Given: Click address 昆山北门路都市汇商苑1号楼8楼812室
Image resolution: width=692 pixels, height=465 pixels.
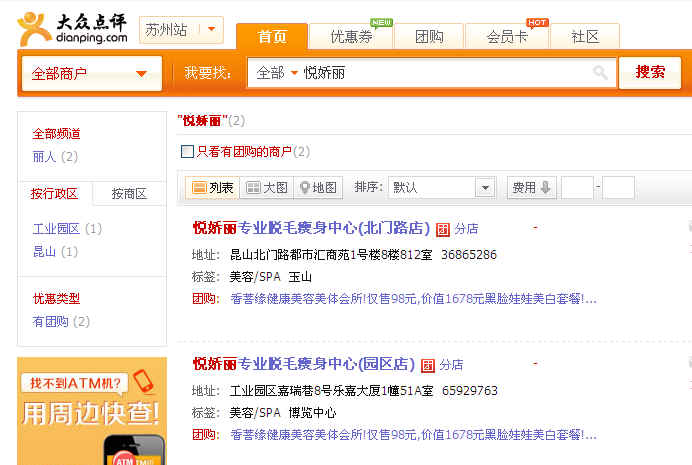Looking at the screenshot, I should point(331,255).
